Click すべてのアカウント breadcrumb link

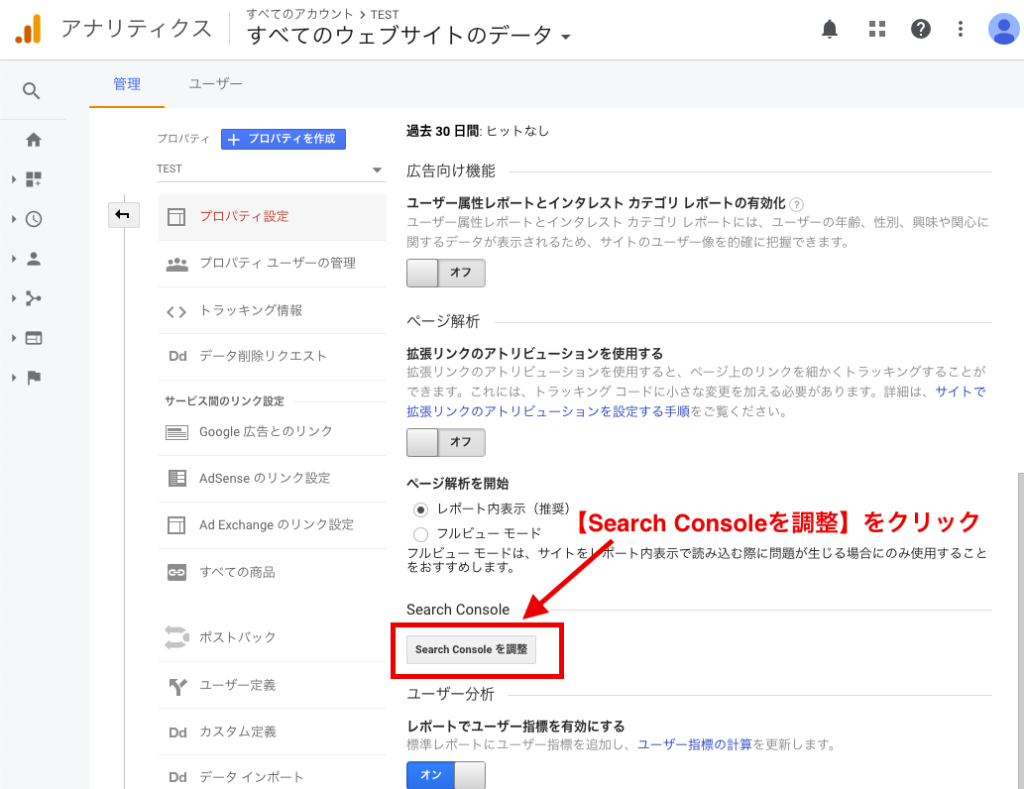coord(300,14)
